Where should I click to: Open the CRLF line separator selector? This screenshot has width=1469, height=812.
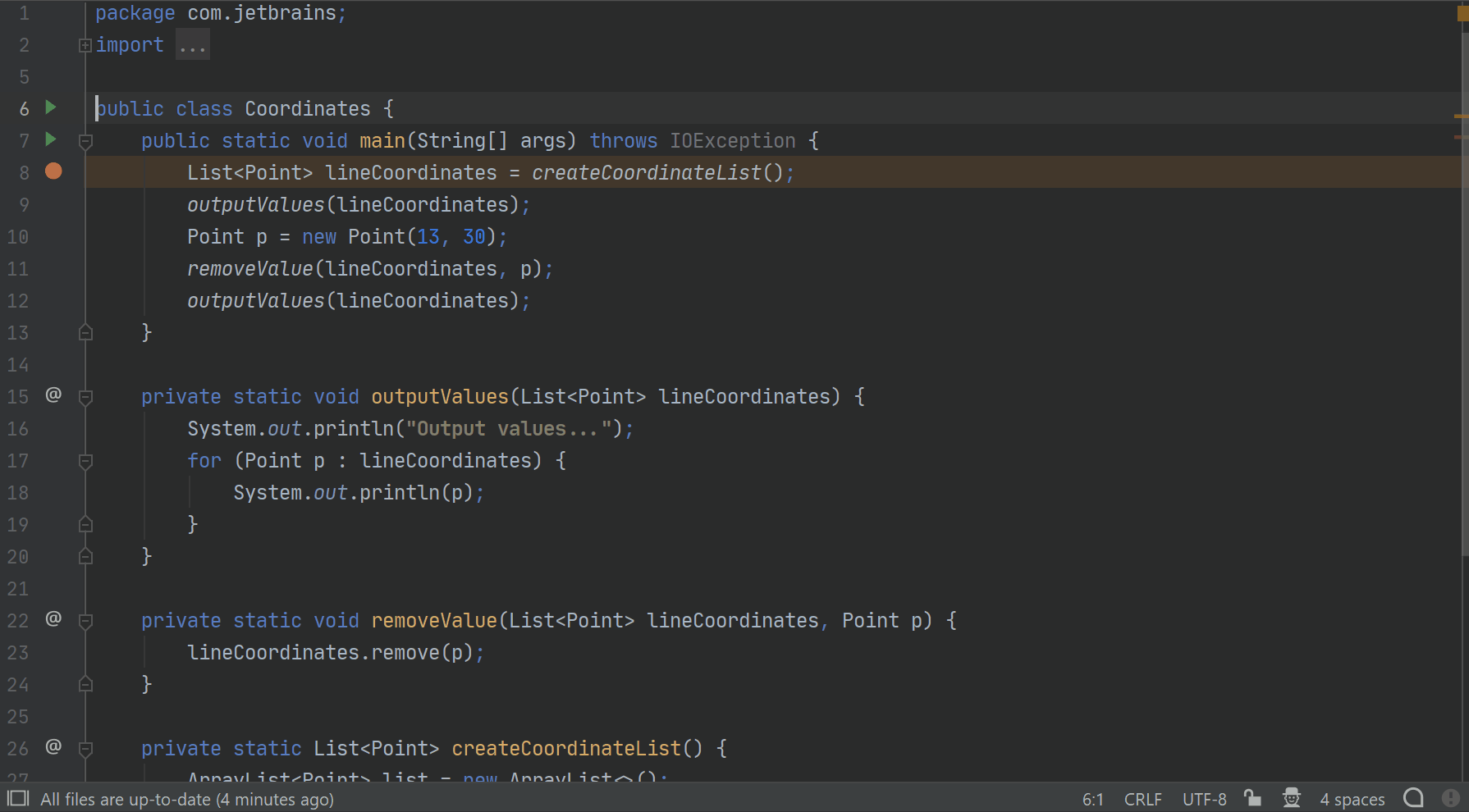coord(1142,797)
